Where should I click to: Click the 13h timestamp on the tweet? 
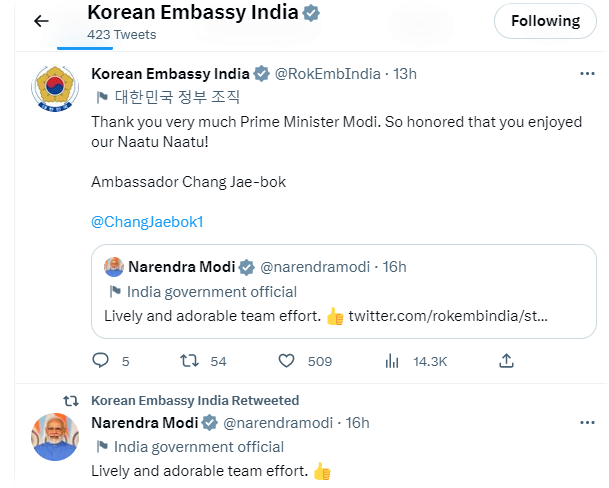(405, 74)
